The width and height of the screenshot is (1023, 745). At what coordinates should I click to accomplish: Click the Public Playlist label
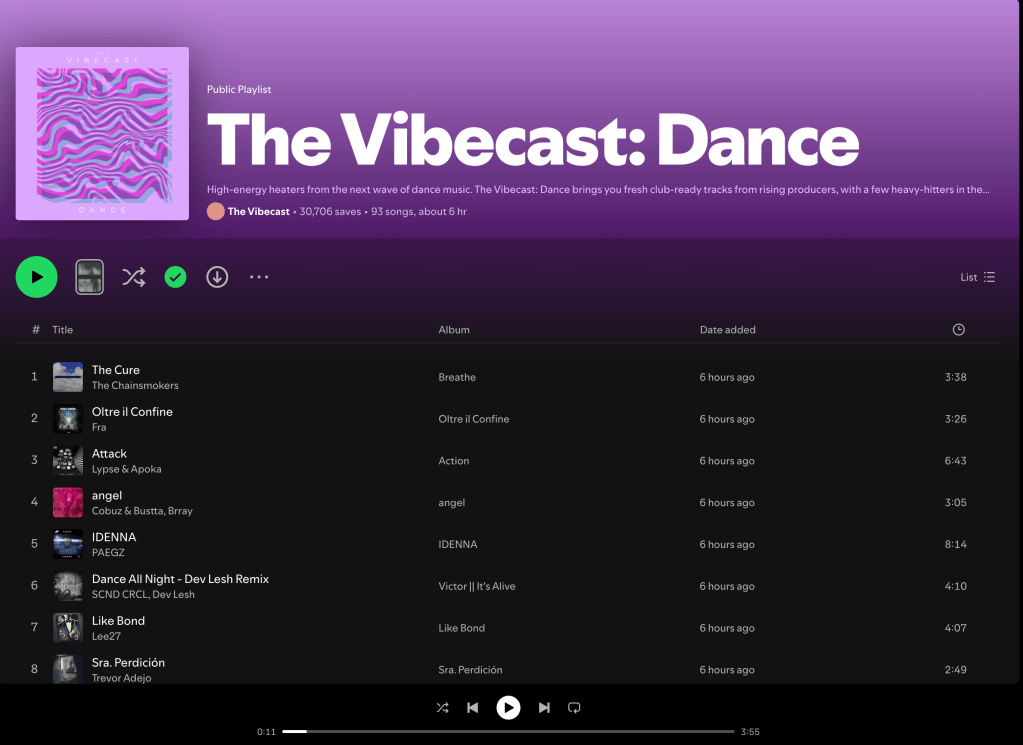click(239, 89)
